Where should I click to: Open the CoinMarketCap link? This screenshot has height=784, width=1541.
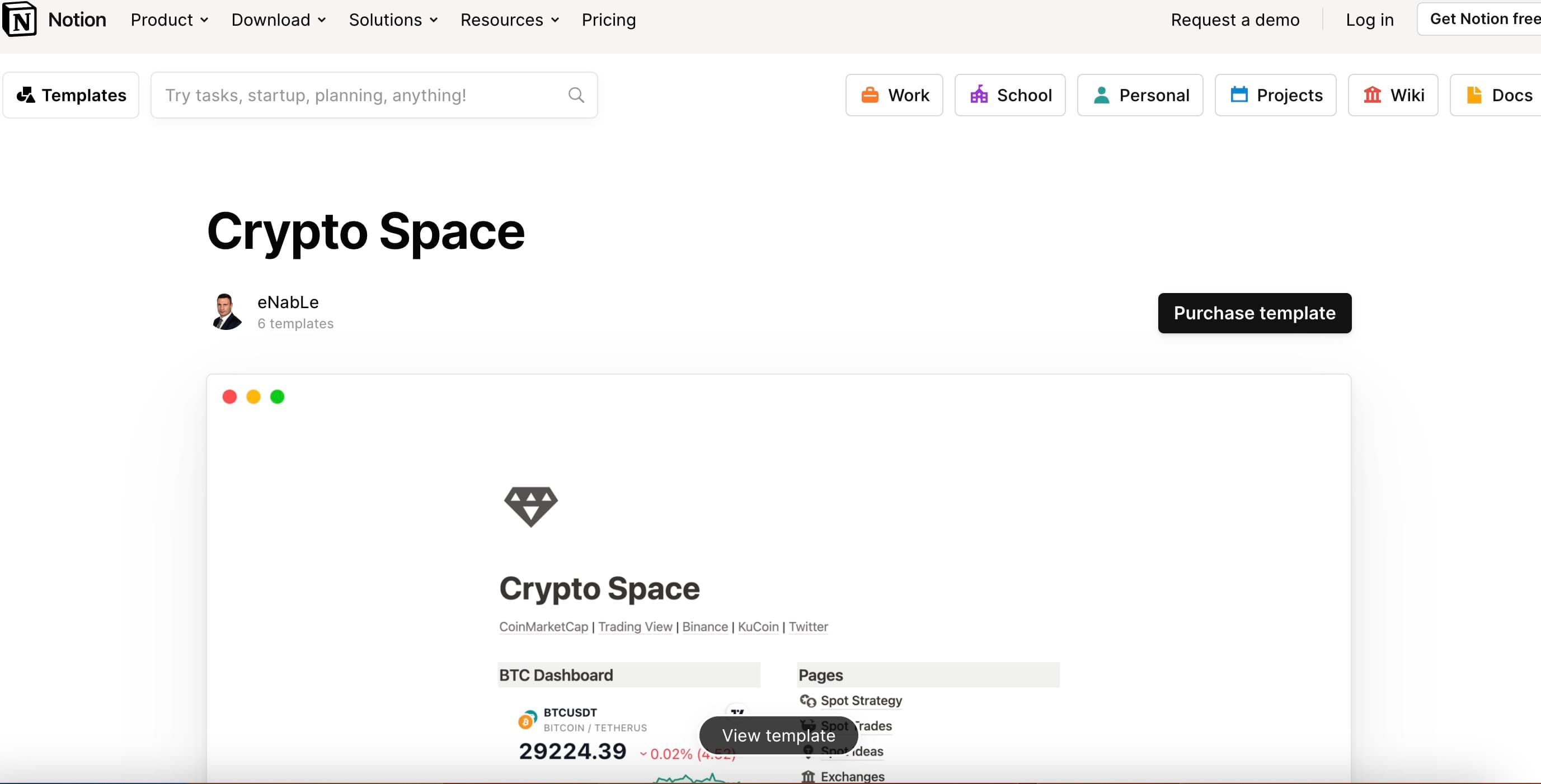coord(543,626)
